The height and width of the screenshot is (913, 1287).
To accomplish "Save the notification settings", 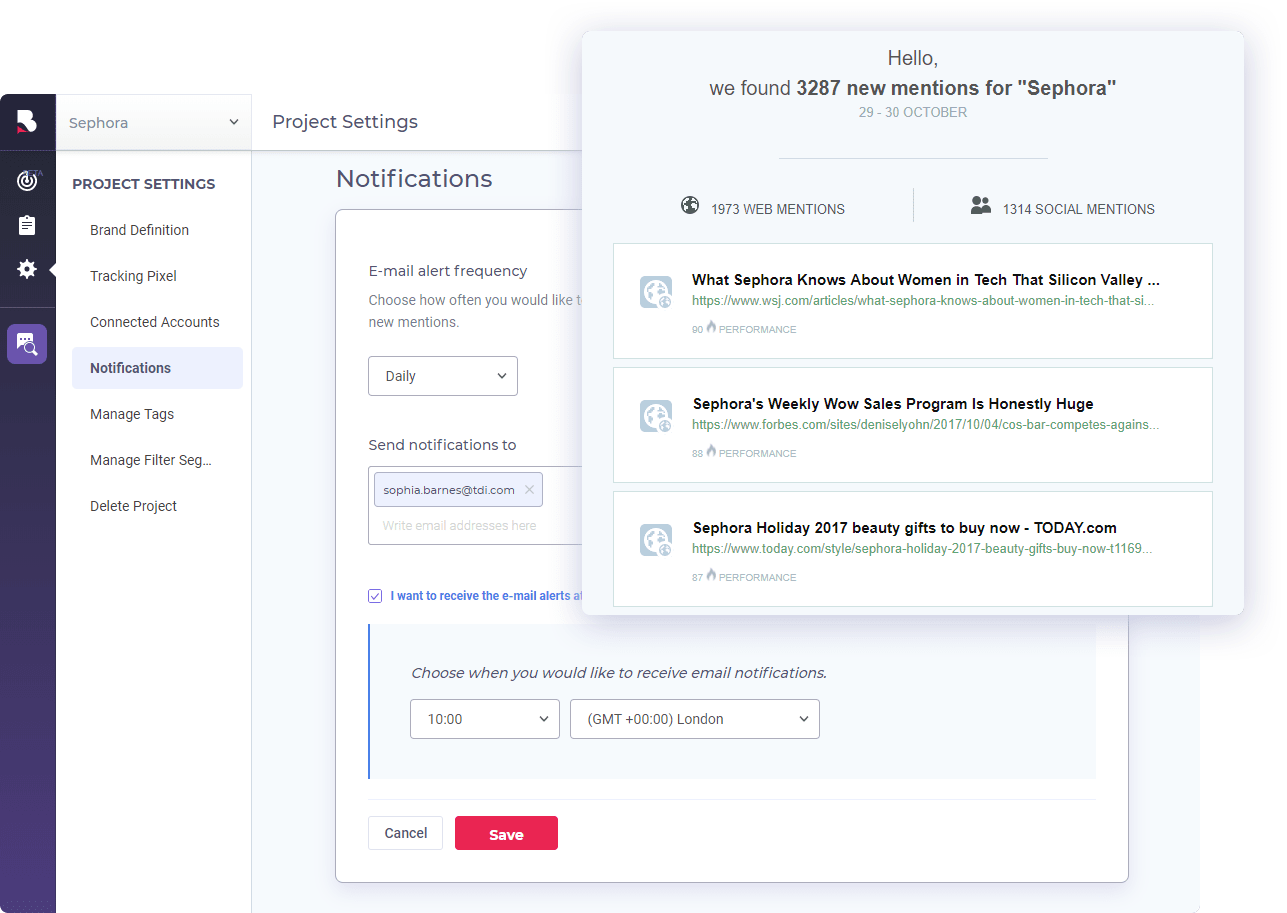I will click(x=506, y=833).
